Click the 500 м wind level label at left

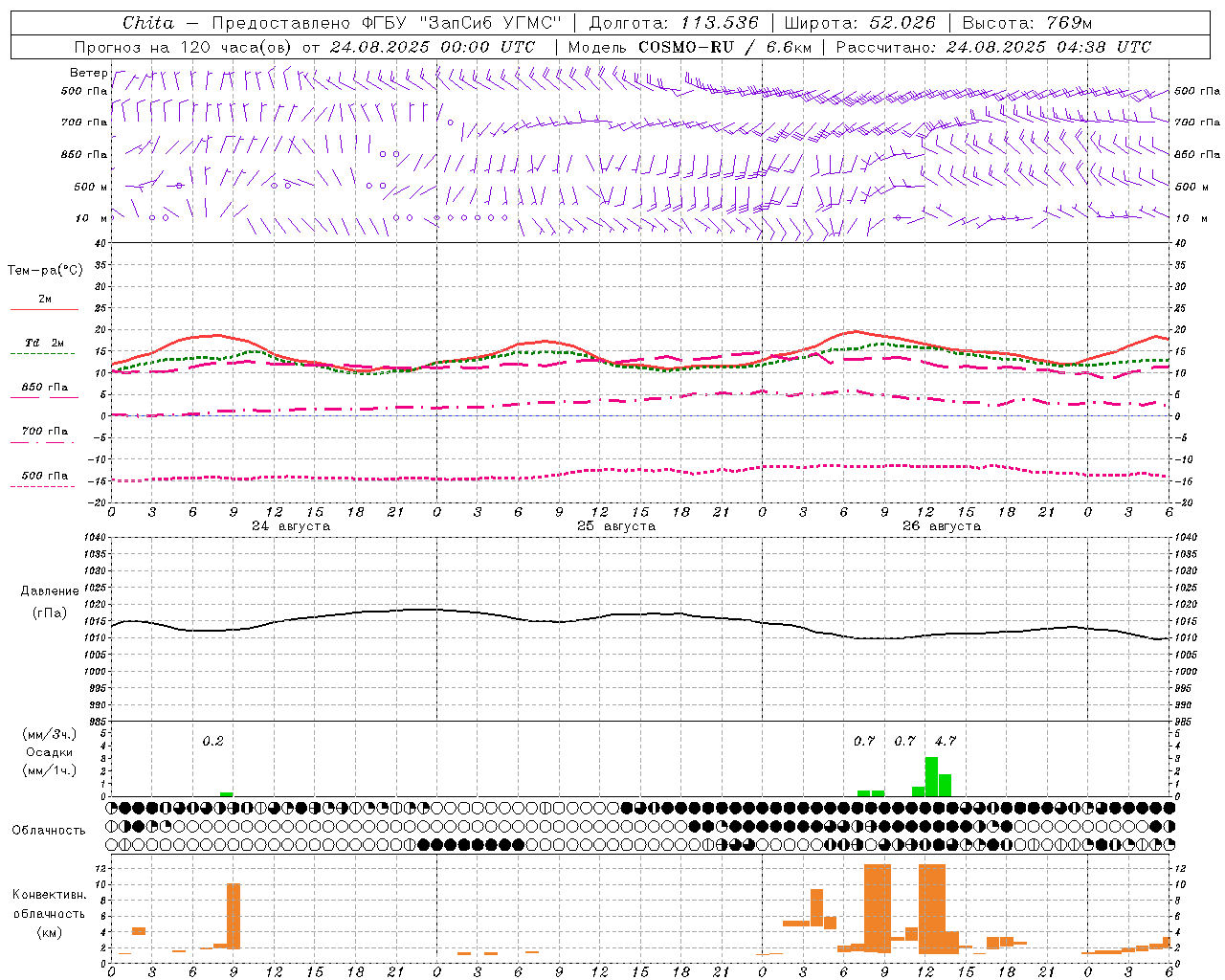coord(92,187)
